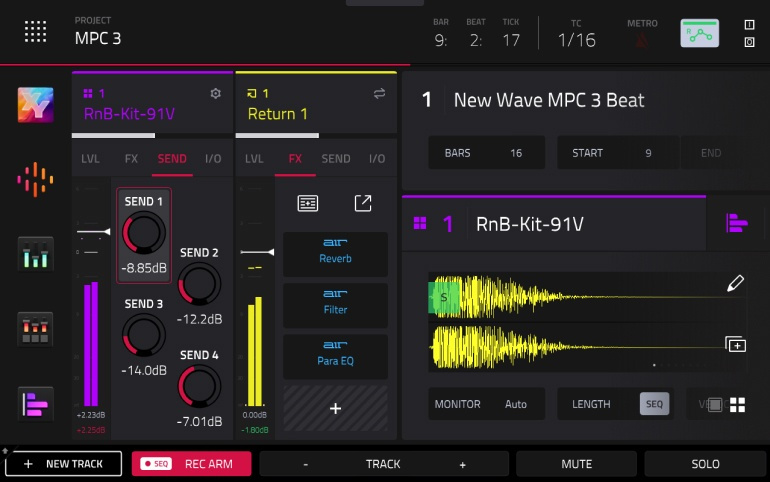
Task: Click the purple drum track type icon
Action: click(x=420, y=223)
